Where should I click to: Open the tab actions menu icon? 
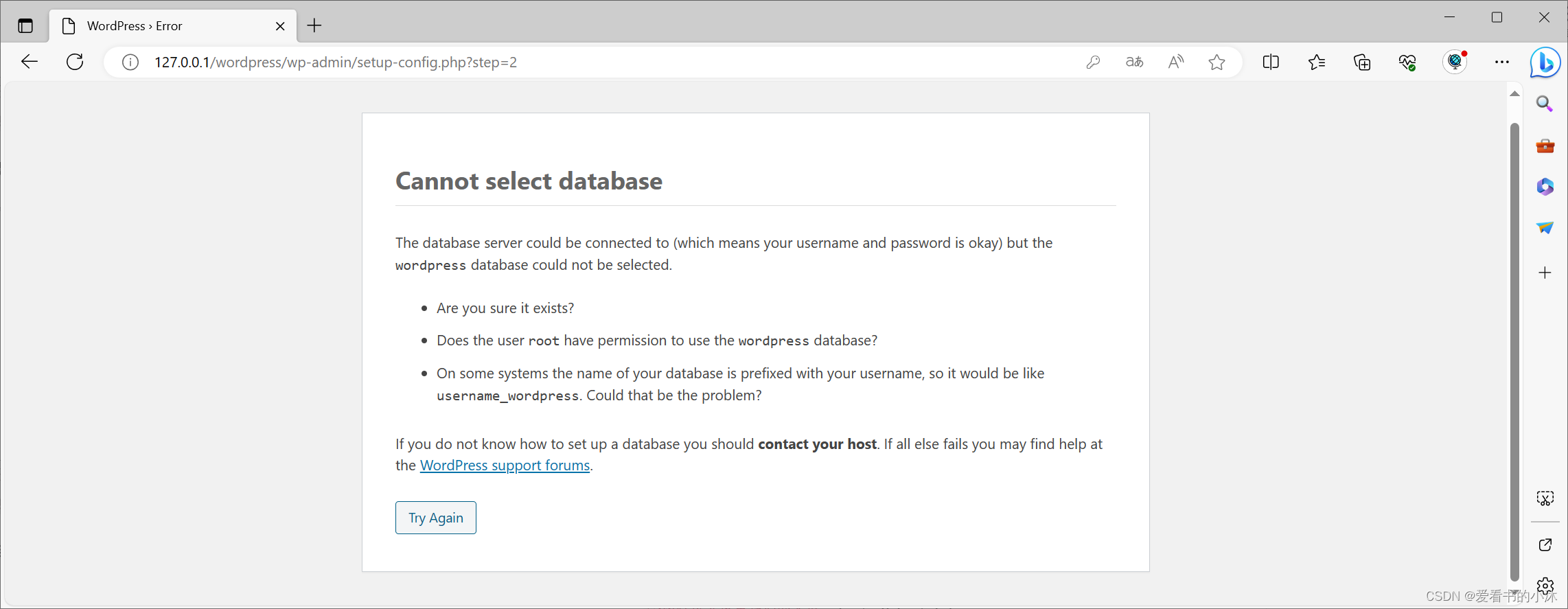(x=25, y=26)
